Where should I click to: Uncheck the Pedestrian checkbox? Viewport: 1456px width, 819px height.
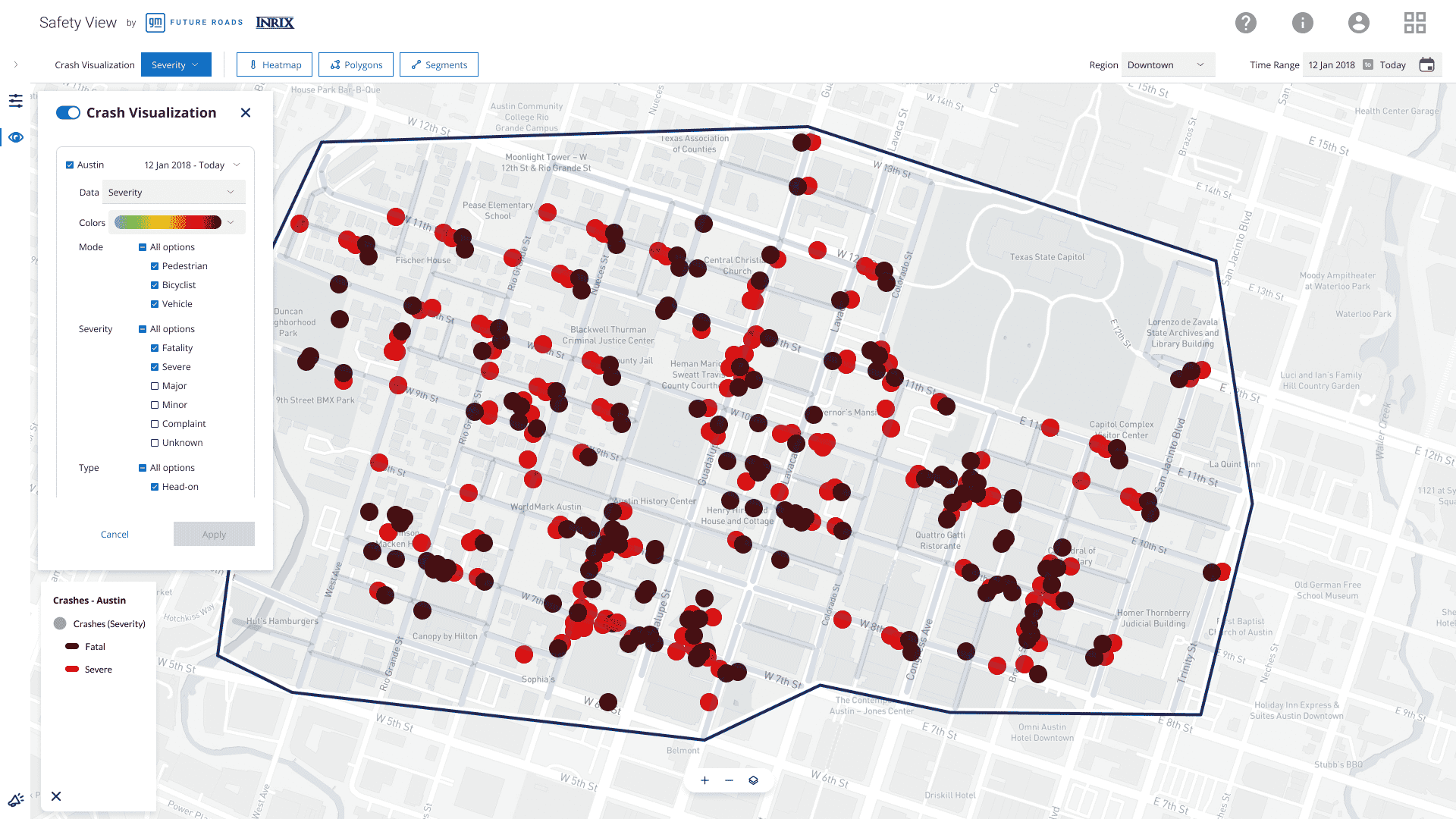(155, 266)
